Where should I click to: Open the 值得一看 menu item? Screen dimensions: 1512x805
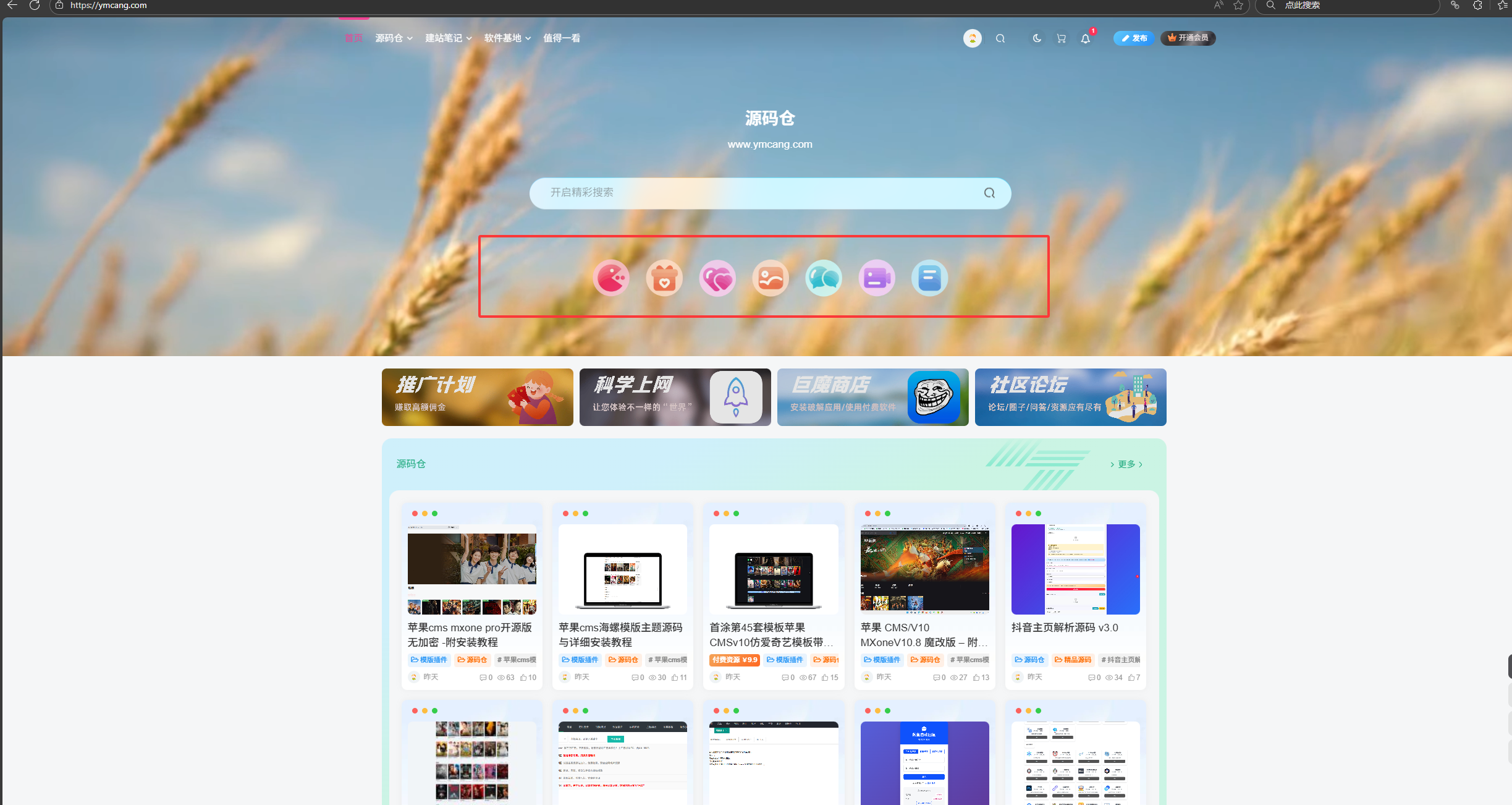[561, 38]
